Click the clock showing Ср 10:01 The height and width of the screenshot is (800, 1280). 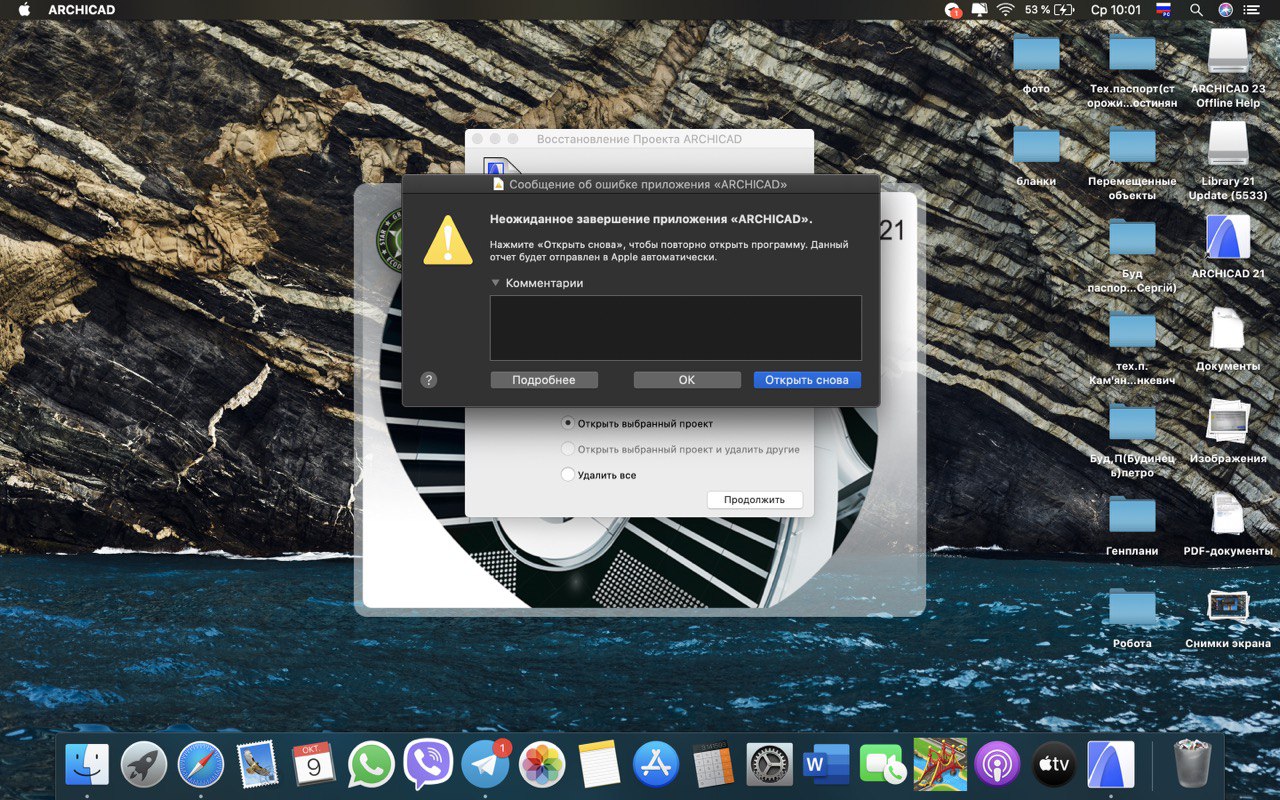[1115, 10]
